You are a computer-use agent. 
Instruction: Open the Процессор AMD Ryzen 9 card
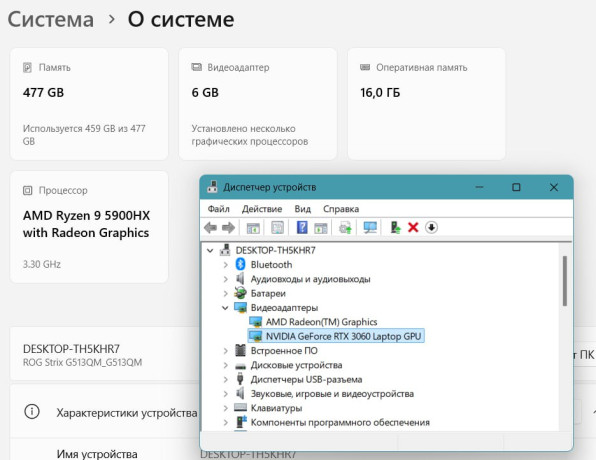pos(89,227)
